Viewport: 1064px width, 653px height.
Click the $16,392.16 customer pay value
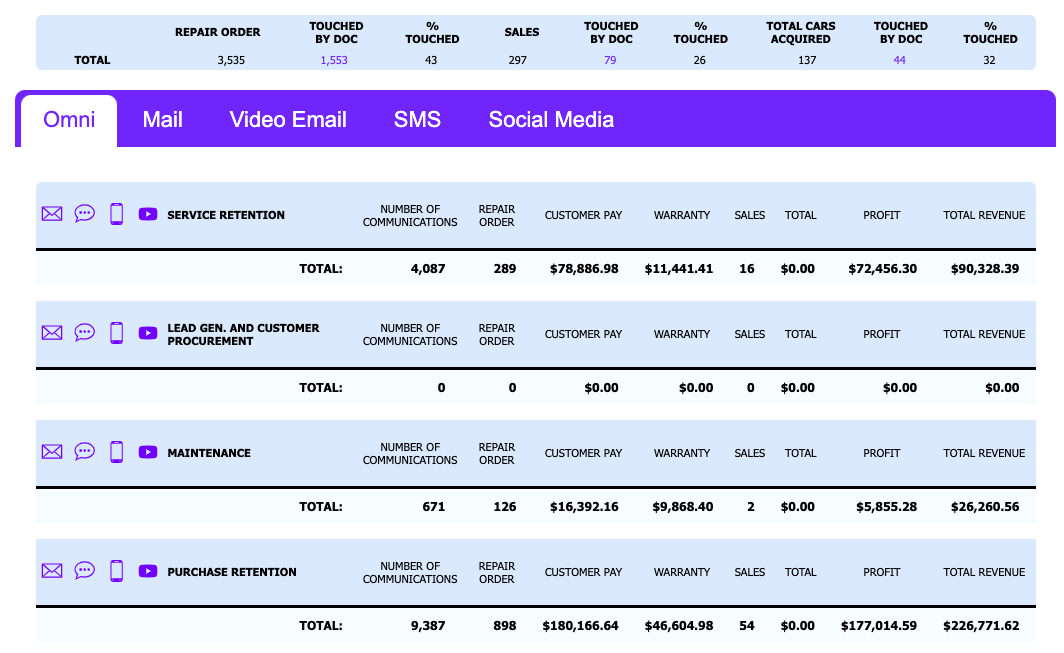pyautogui.click(x=584, y=507)
